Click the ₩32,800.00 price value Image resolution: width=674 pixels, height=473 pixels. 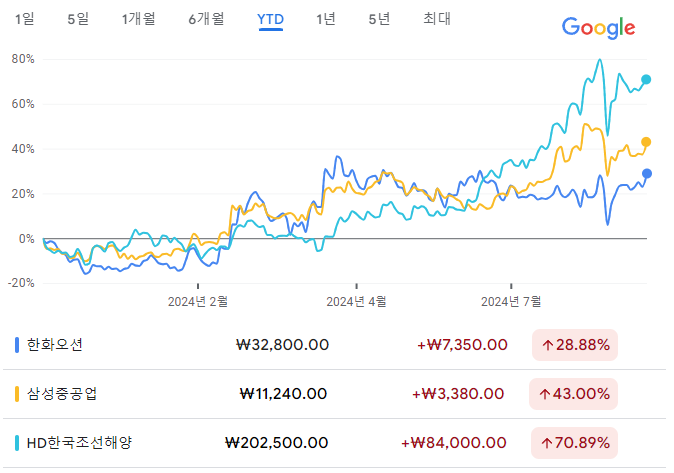pos(282,345)
